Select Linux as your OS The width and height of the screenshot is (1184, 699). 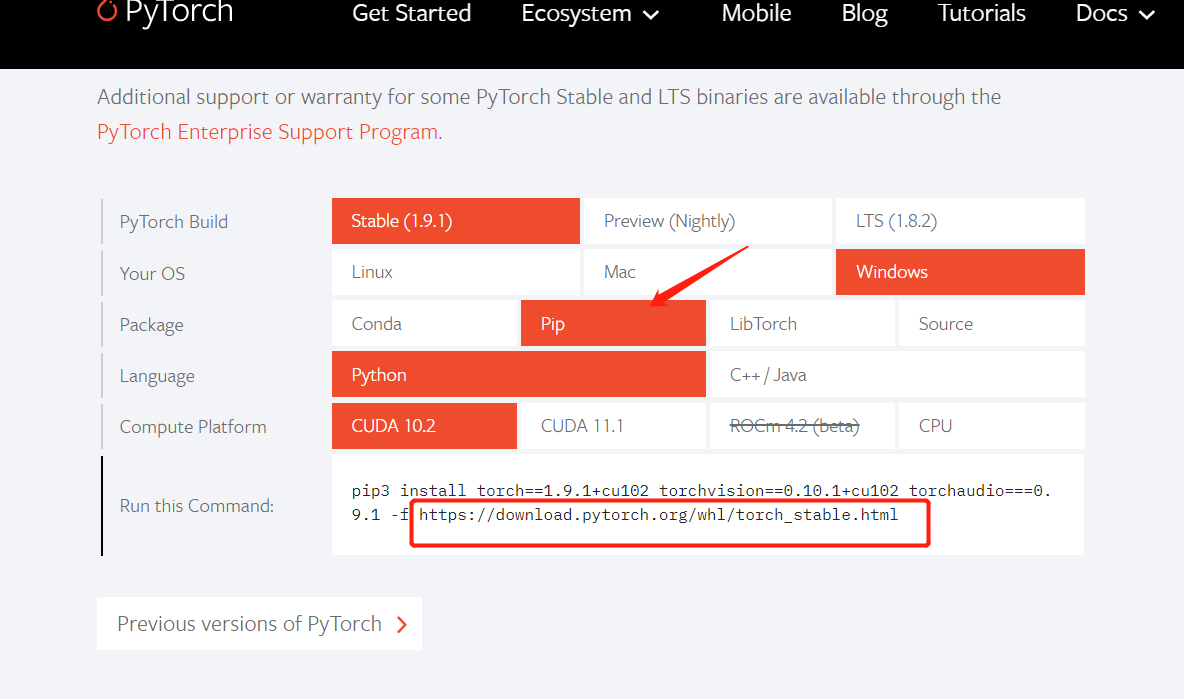coord(455,272)
